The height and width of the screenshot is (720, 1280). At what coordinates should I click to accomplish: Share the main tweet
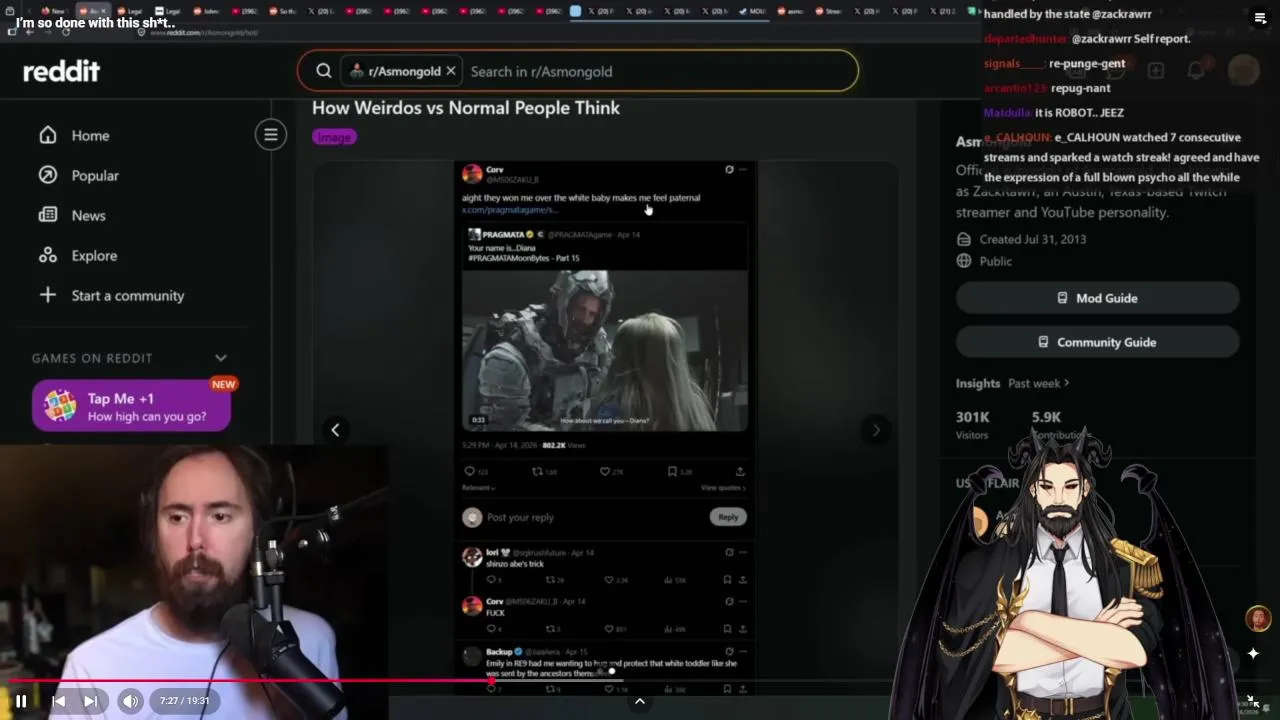pyautogui.click(x=740, y=471)
